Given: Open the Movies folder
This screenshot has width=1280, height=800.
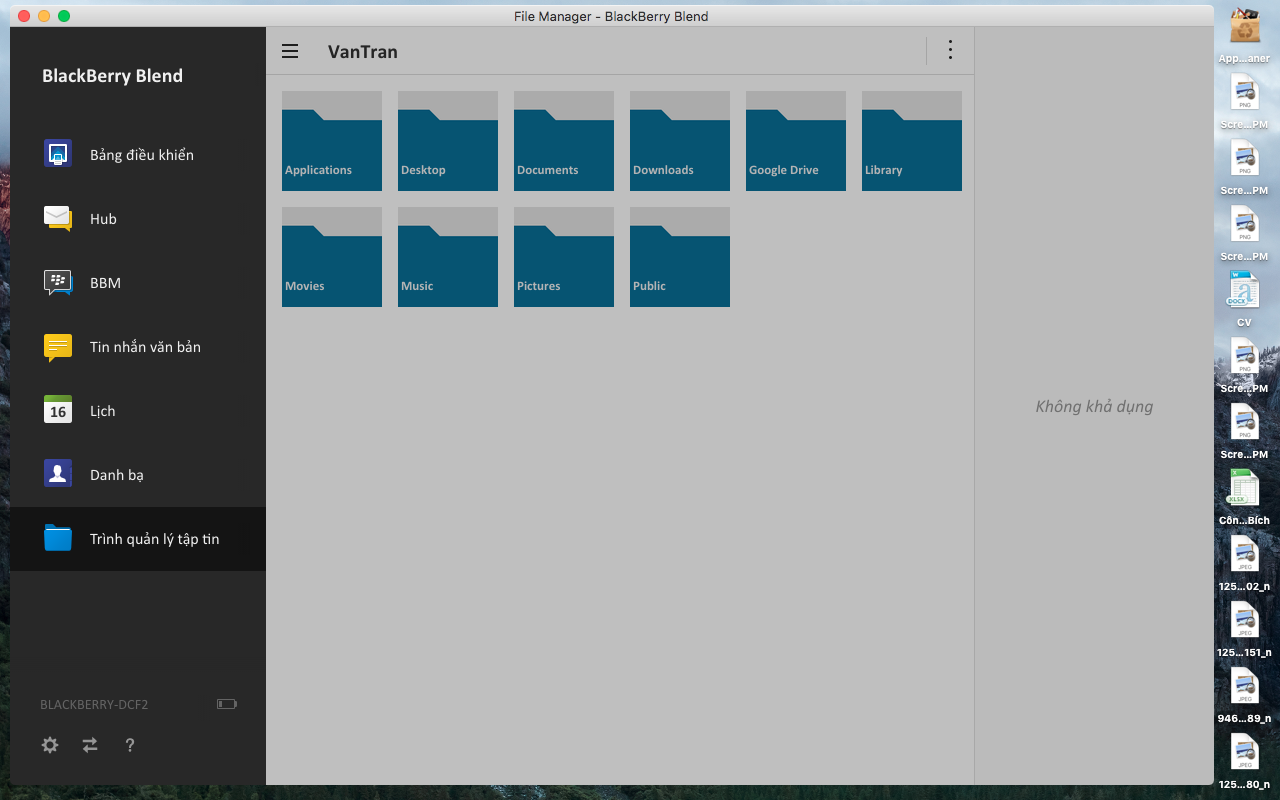Looking at the screenshot, I should 332,257.
